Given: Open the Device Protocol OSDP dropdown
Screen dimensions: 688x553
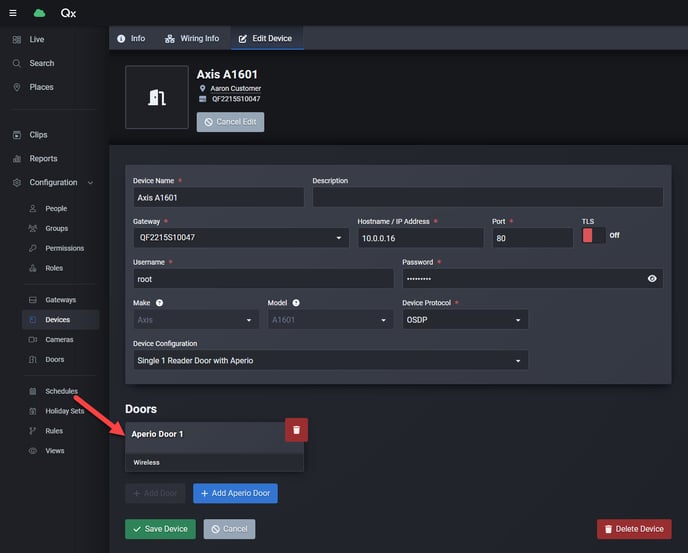Looking at the screenshot, I should [x=465, y=320].
